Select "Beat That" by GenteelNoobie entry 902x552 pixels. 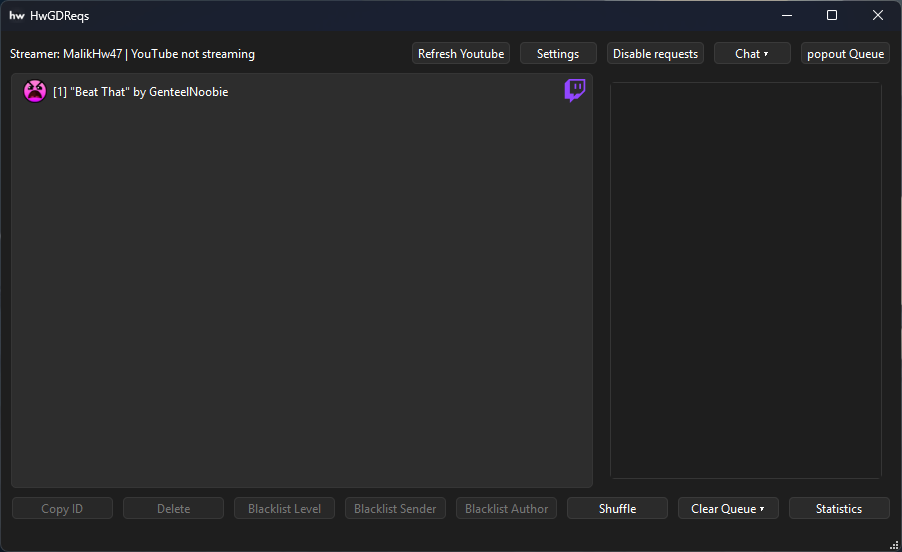click(x=302, y=91)
